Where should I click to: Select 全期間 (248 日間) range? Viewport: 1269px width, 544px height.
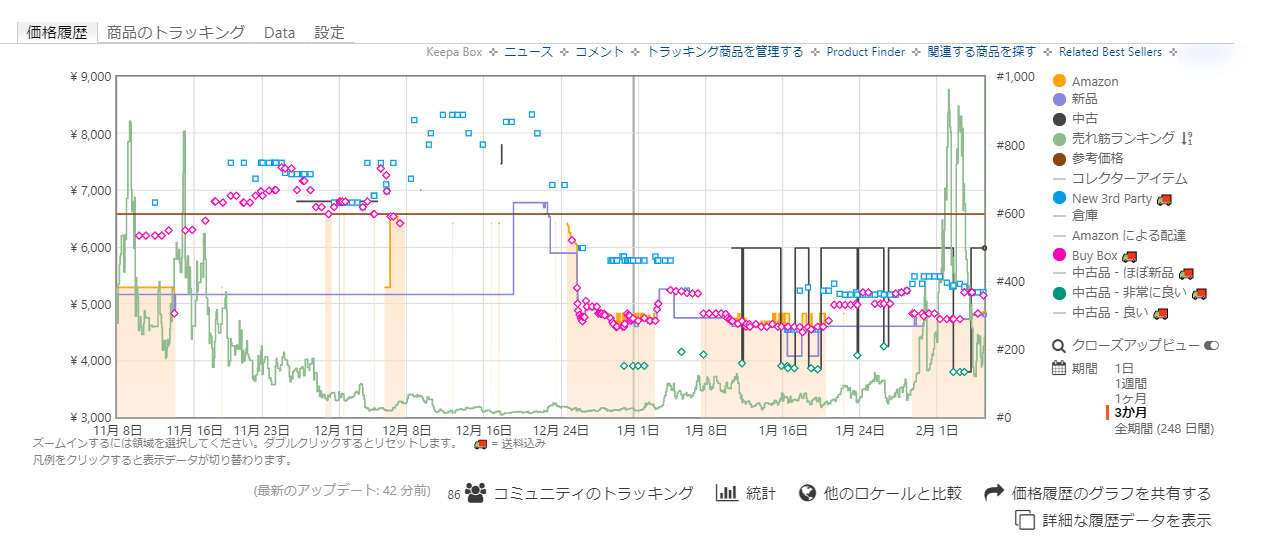(x=1164, y=428)
